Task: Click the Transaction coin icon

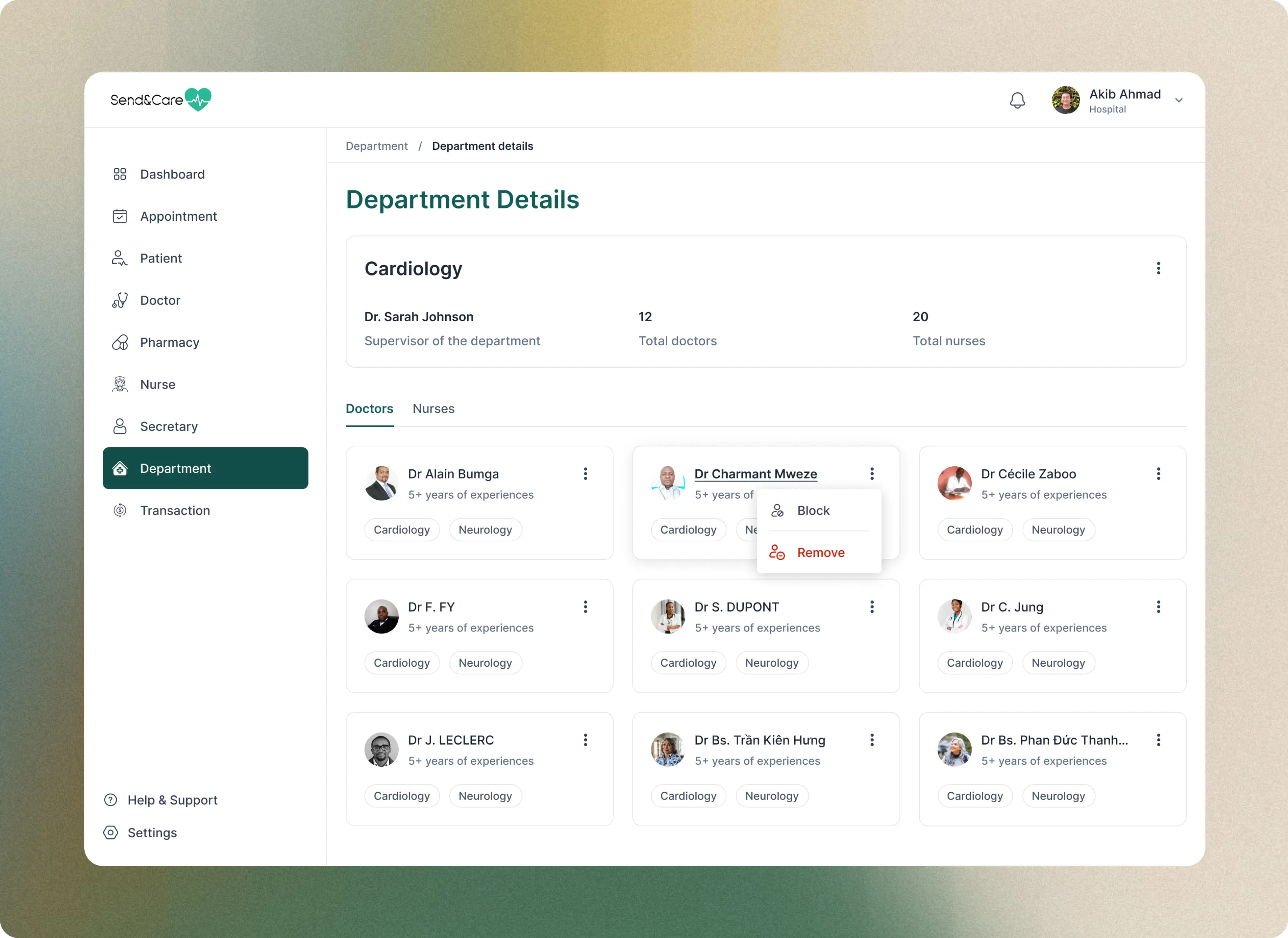Action: click(120, 510)
